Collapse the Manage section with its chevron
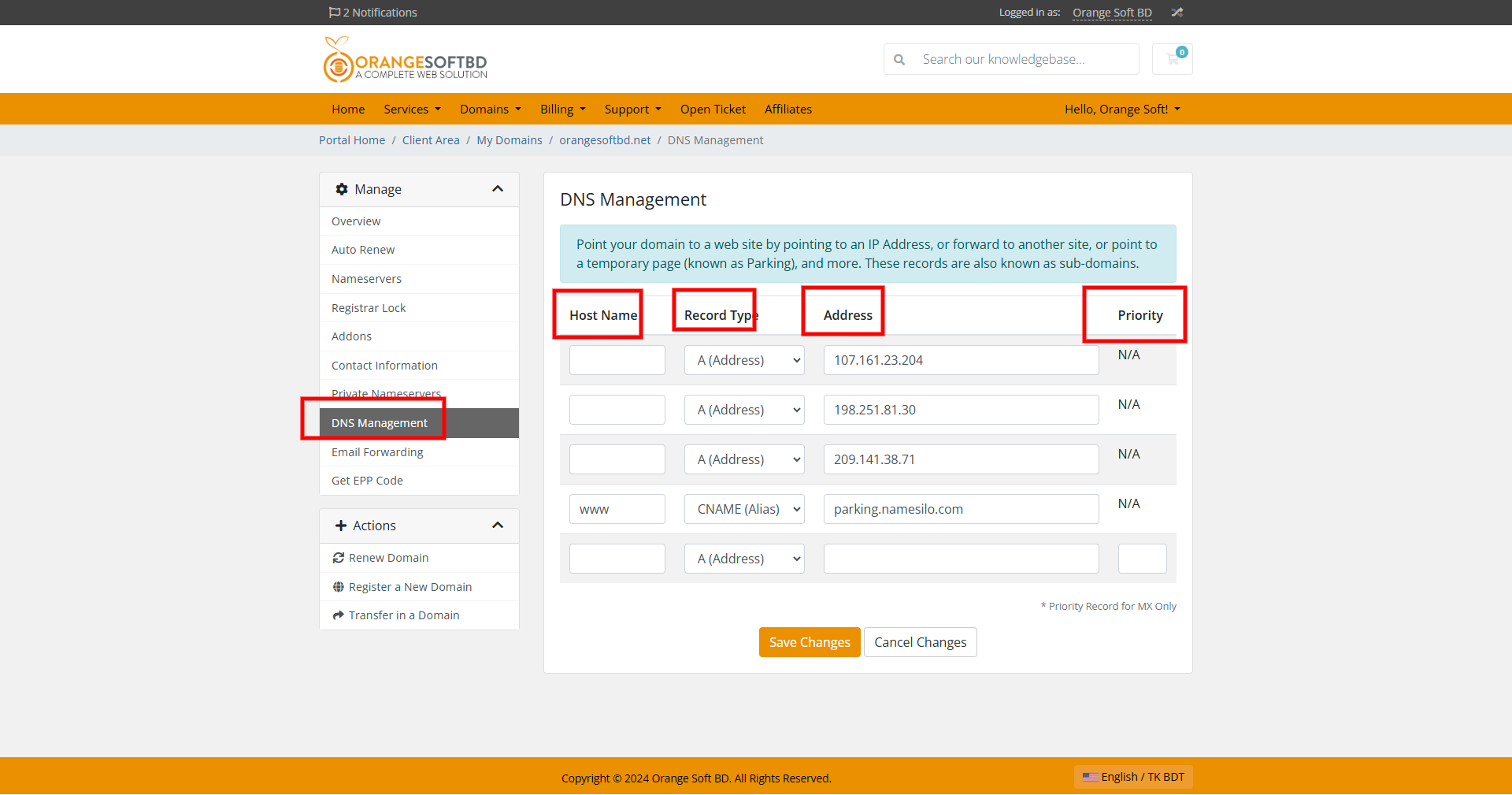 (x=497, y=188)
